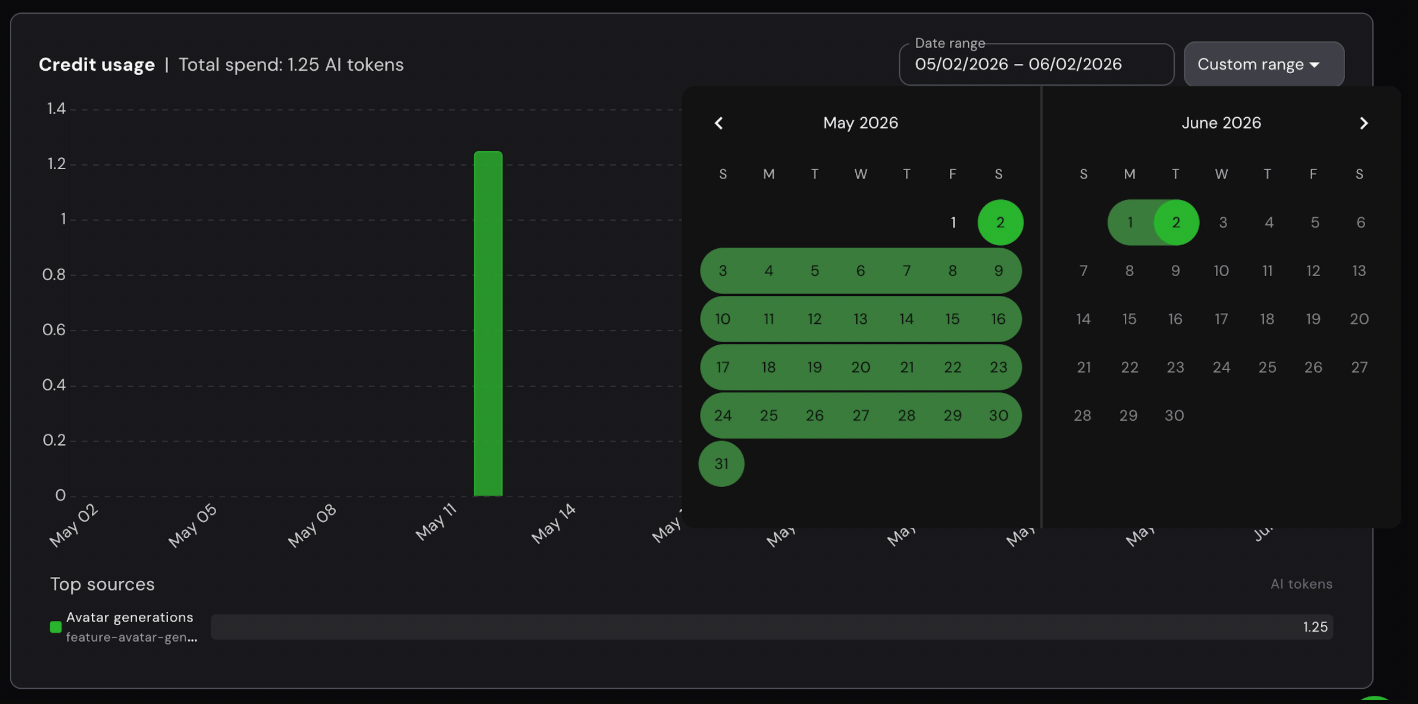
Task: Click the Date range input field
Action: [1036, 64]
